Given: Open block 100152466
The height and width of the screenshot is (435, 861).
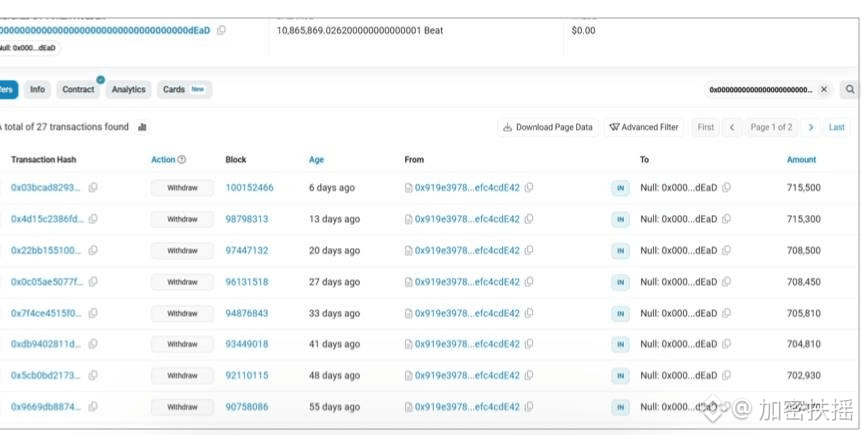Looking at the screenshot, I should coord(249,188).
